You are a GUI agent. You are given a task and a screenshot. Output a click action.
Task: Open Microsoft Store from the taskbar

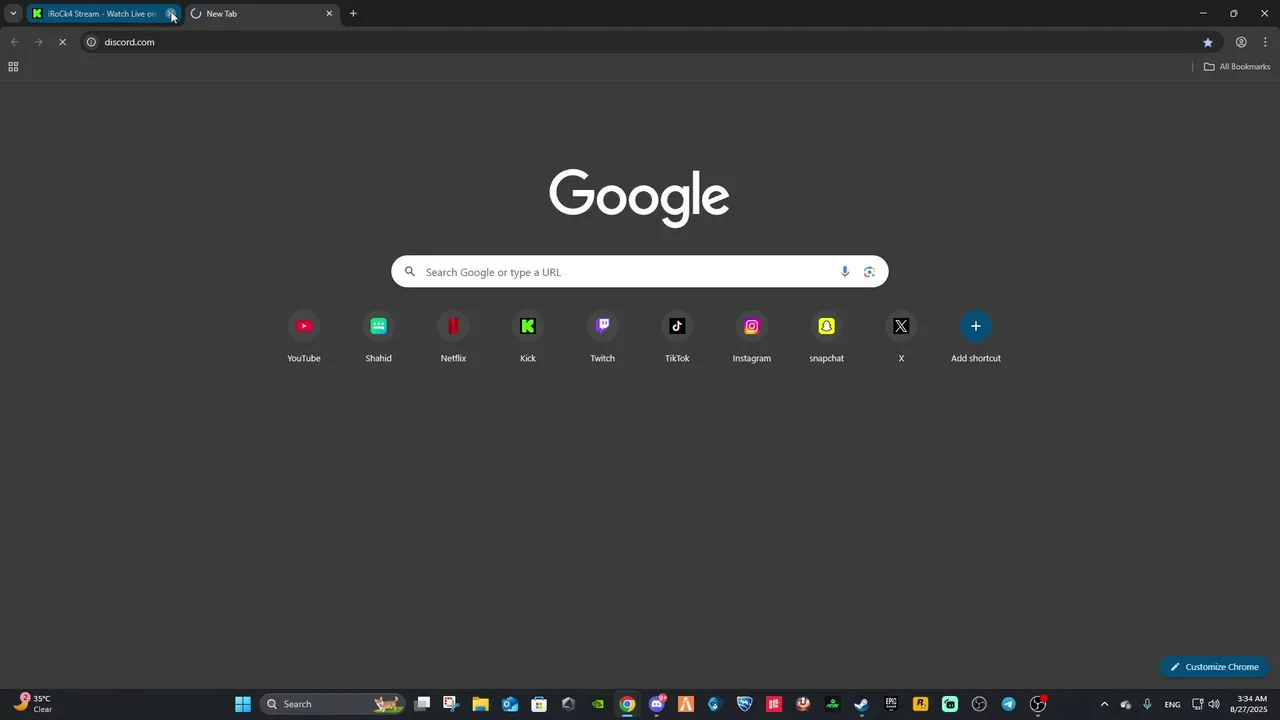point(539,704)
